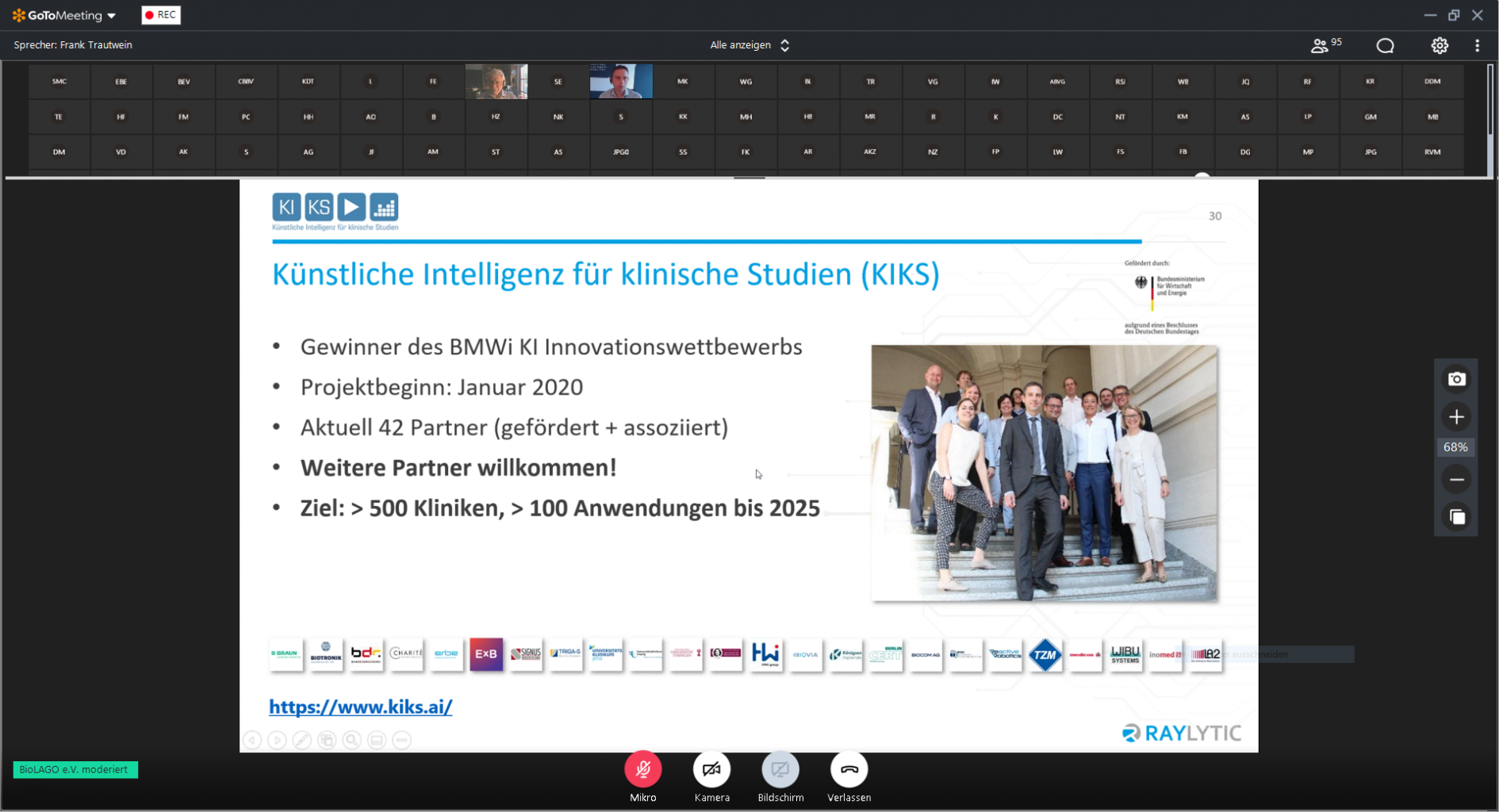
Task: Leave the meeting via Verlassen
Action: (849, 769)
